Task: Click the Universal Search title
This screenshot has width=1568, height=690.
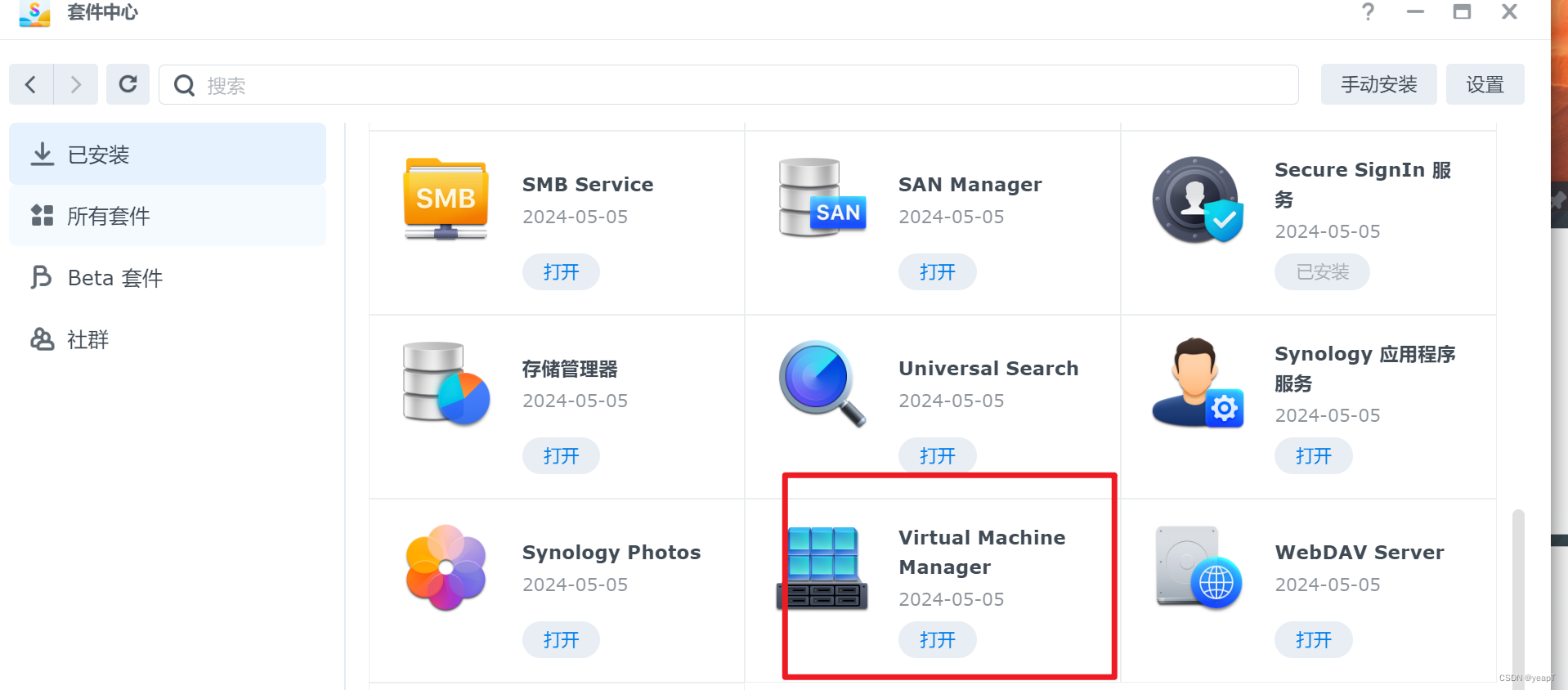Action: click(988, 369)
